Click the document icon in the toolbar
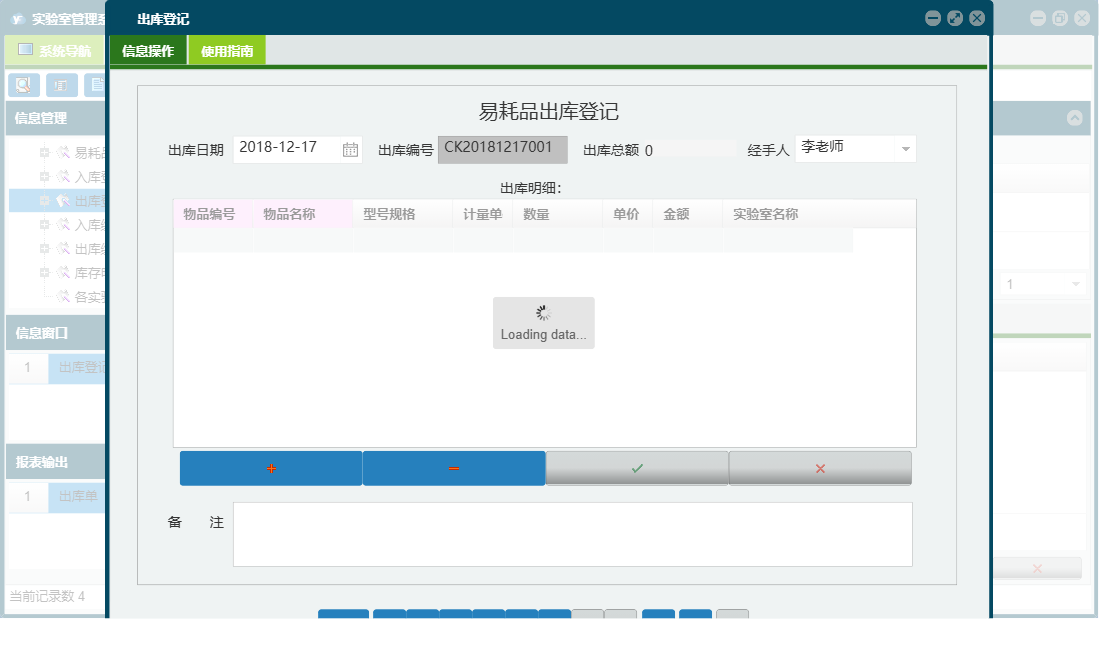The width and height of the screenshot is (1099, 655). click(97, 84)
